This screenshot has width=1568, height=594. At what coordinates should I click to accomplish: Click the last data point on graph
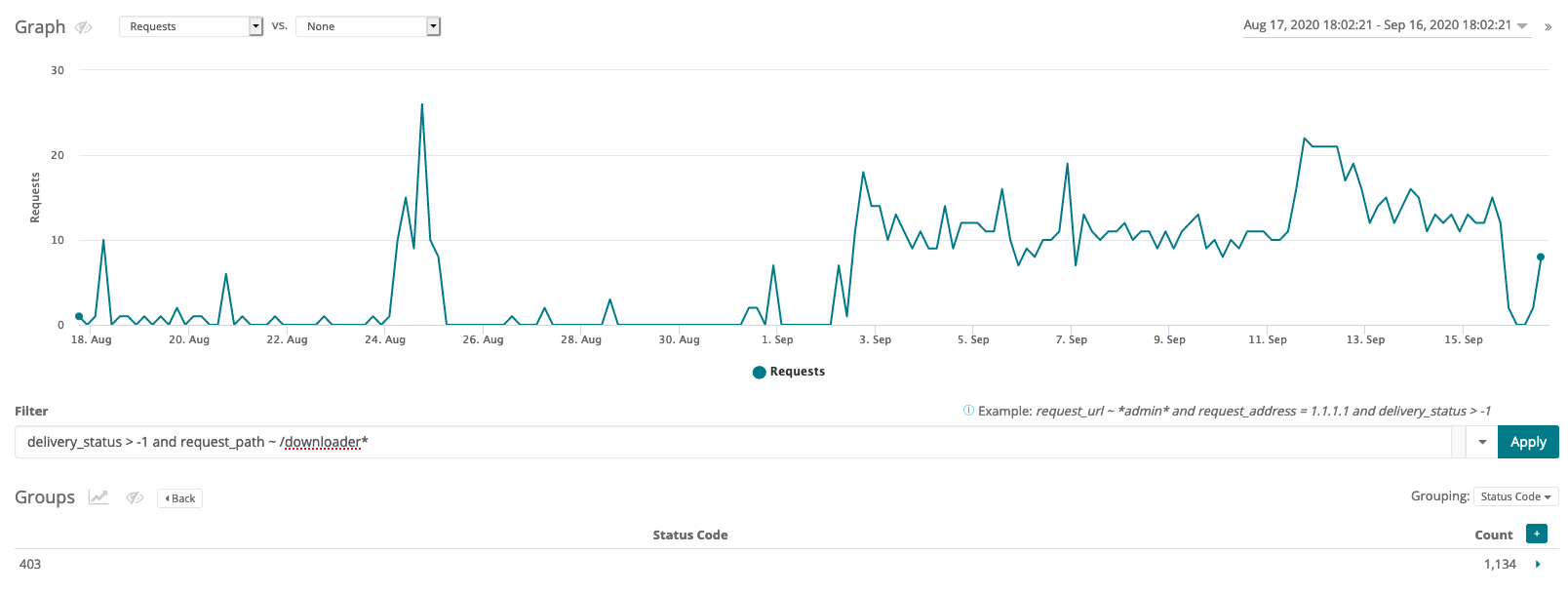(1541, 257)
